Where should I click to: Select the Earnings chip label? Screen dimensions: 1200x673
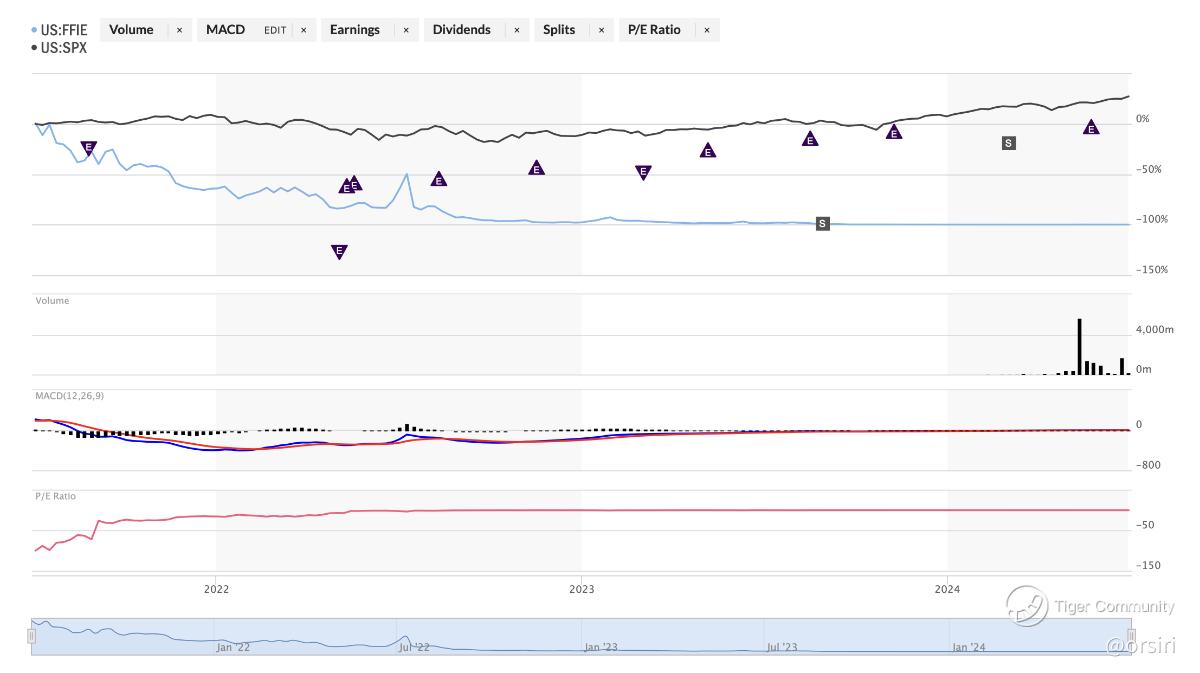click(355, 30)
